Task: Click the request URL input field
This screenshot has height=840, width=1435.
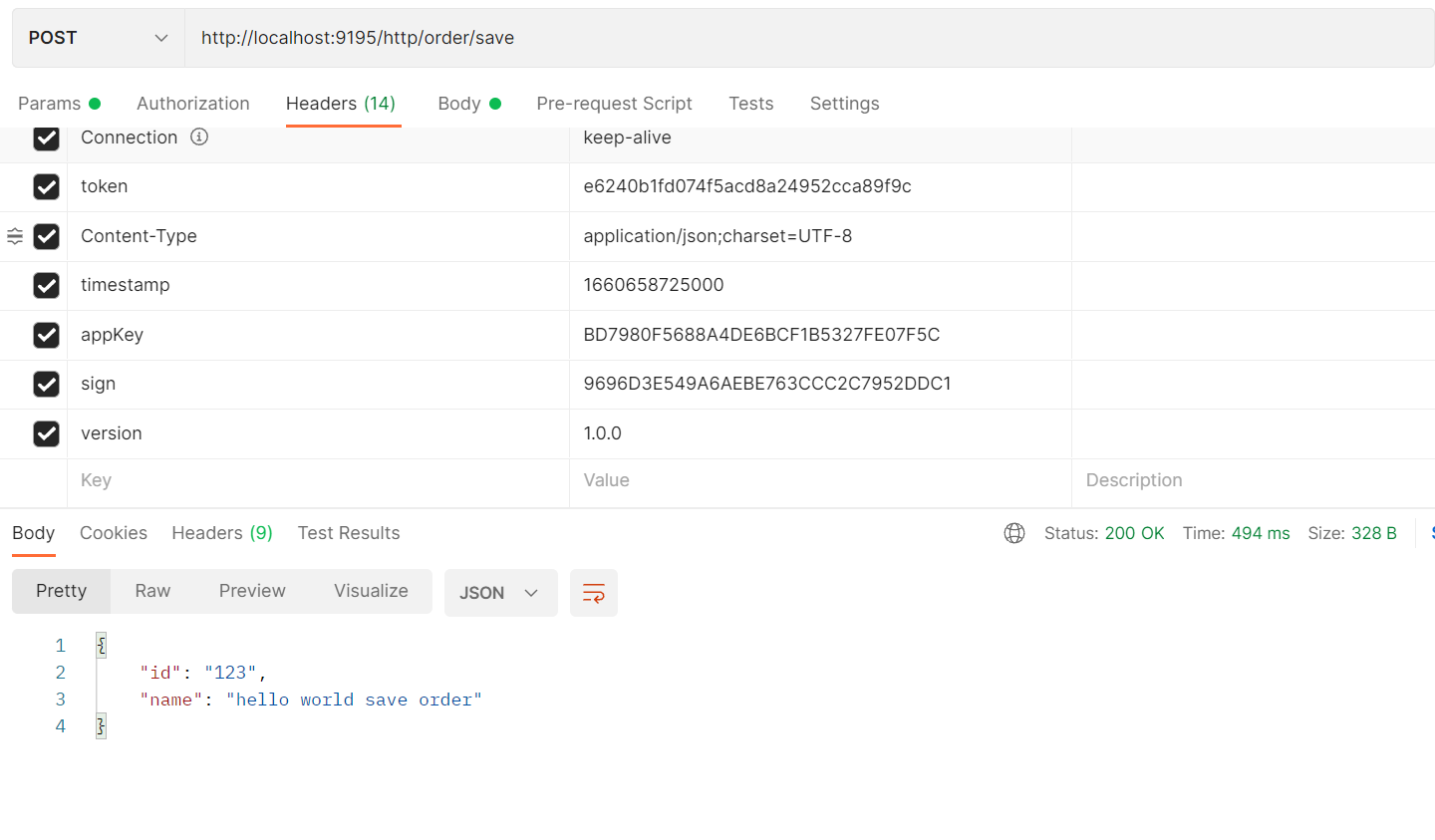Action: [797, 38]
